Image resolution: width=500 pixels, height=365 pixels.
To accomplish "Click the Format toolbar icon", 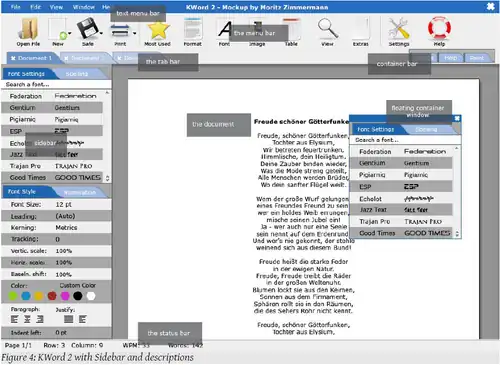I will [x=193, y=29].
